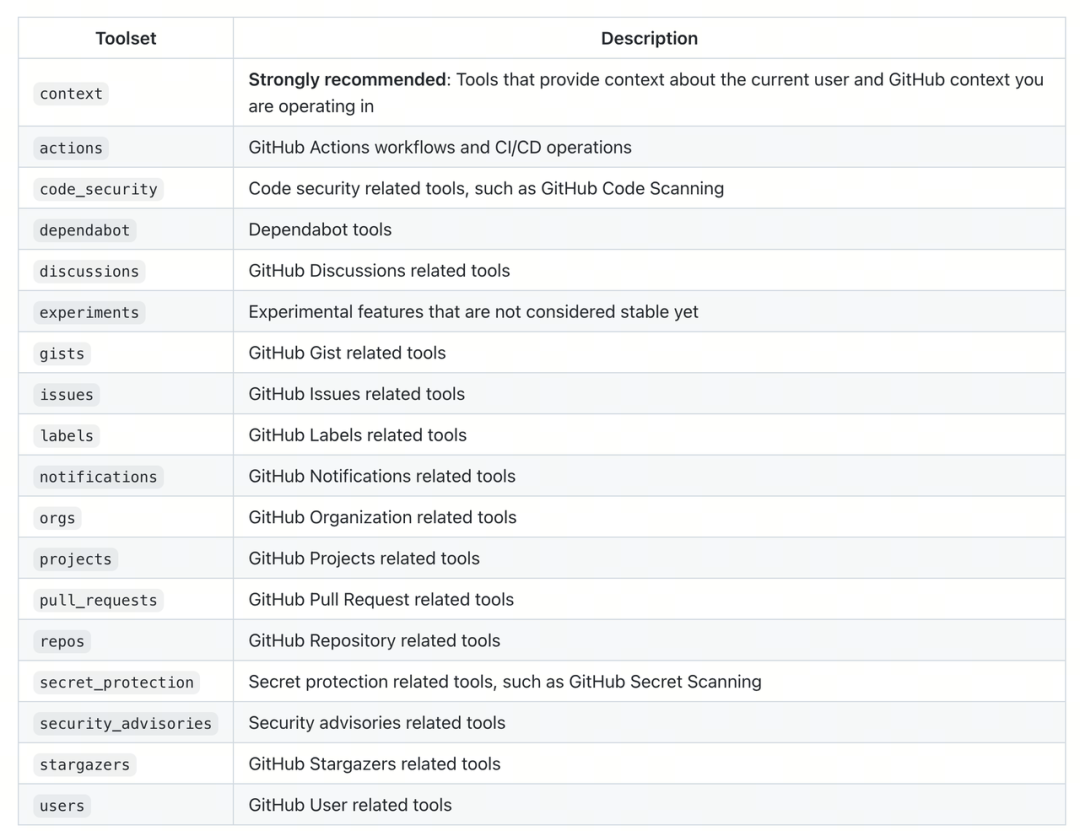Click the bold 'Strongly recommended' text
This screenshot has width=1080, height=831.
coord(347,80)
